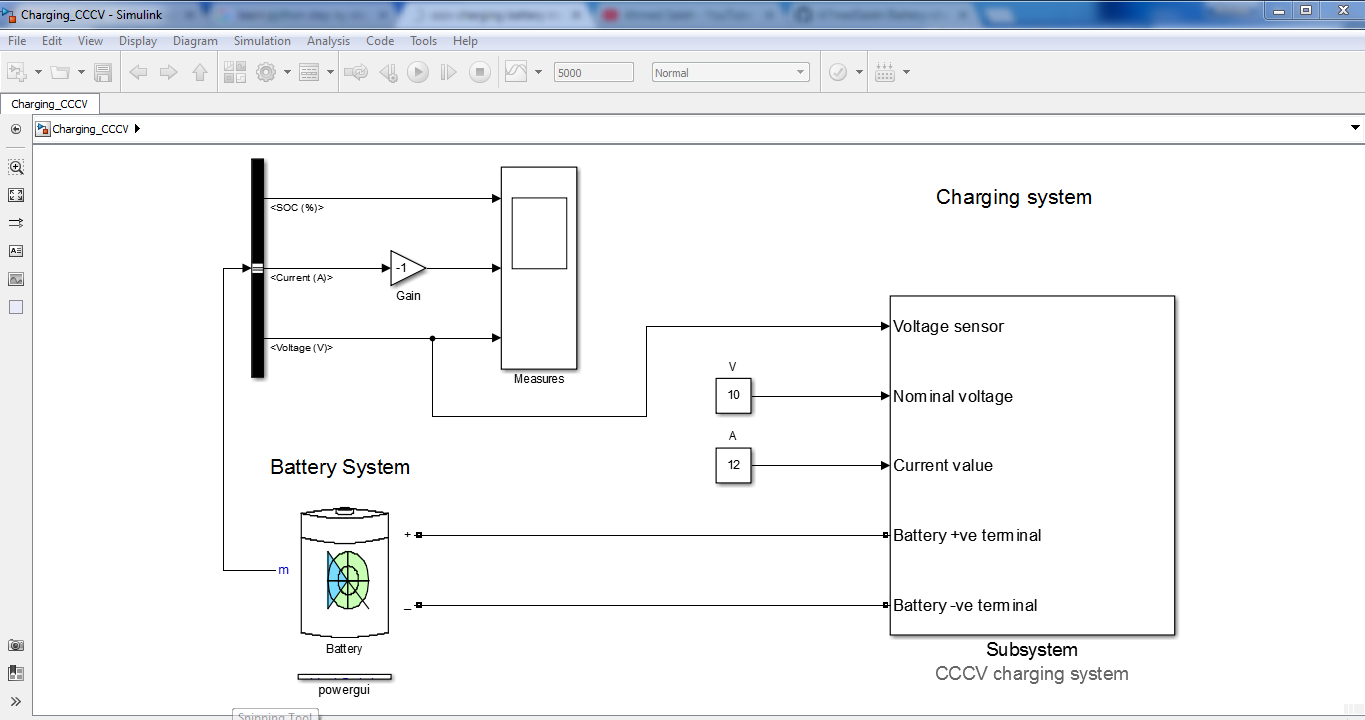This screenshot has width=1365, height=720.
Task: Select the Measures scope block
Action: coord(539,268)
